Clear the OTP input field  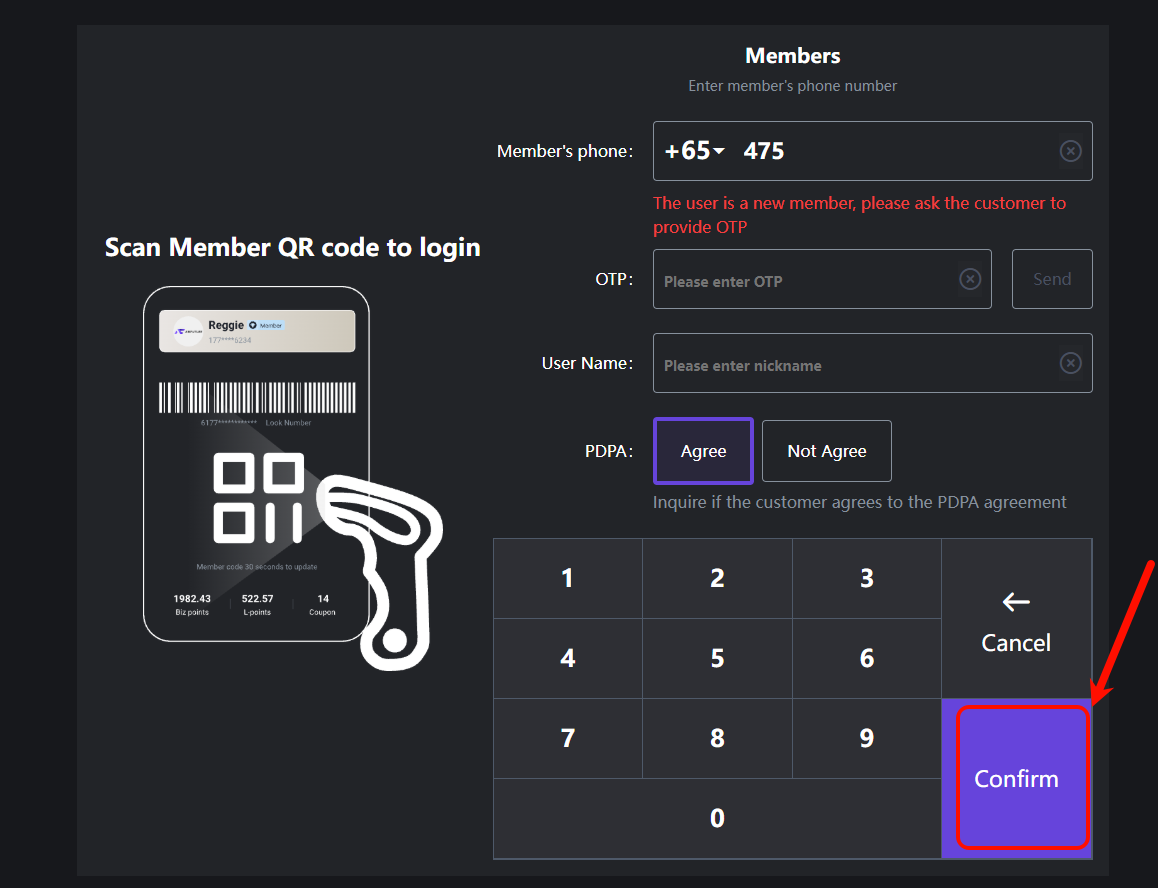point(969,279)
